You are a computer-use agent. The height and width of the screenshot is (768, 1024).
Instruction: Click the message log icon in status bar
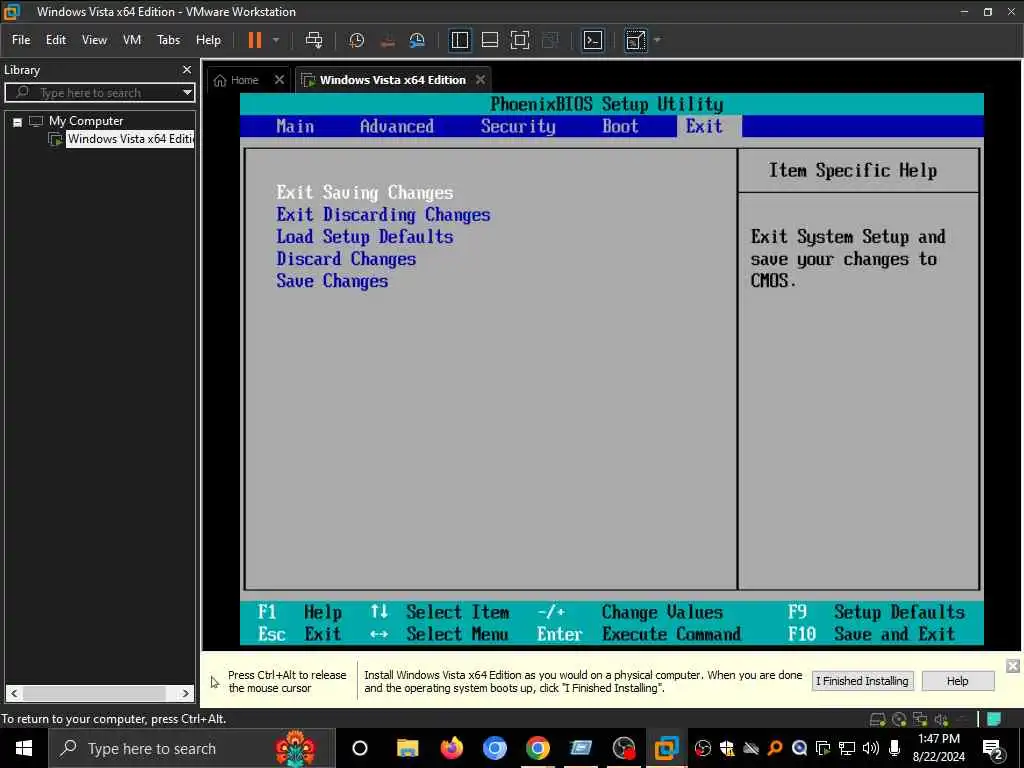[x=994, y=719]
